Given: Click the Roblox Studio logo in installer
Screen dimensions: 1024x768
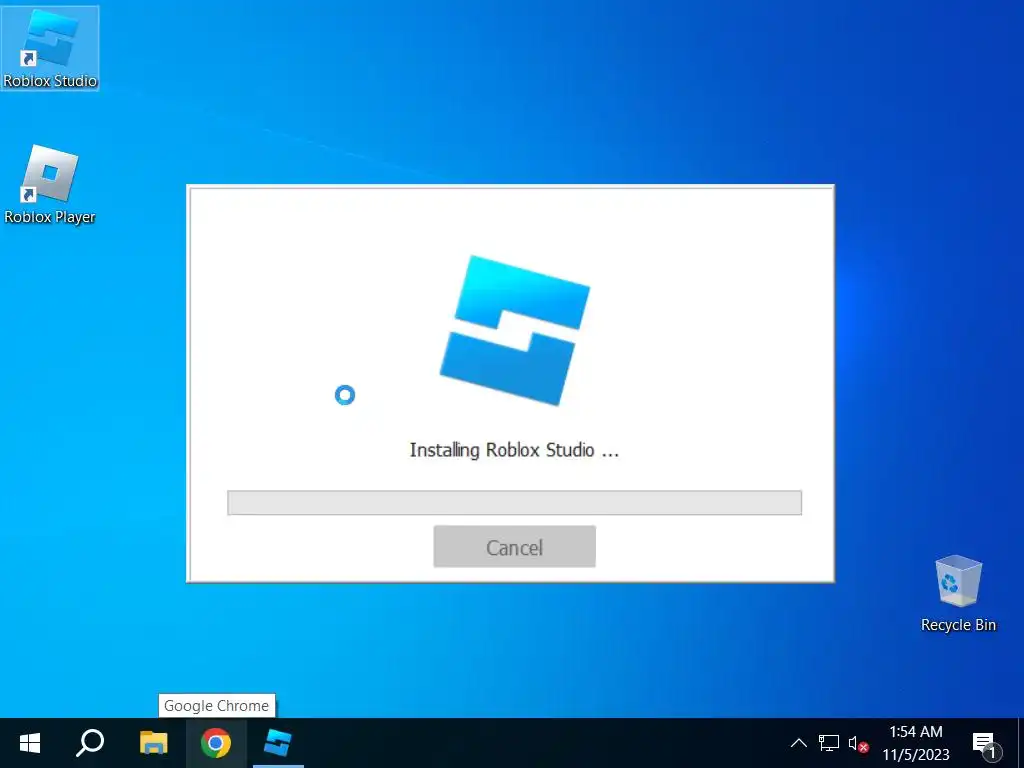Looking at the screenshot, I should (x=515, y=330).
